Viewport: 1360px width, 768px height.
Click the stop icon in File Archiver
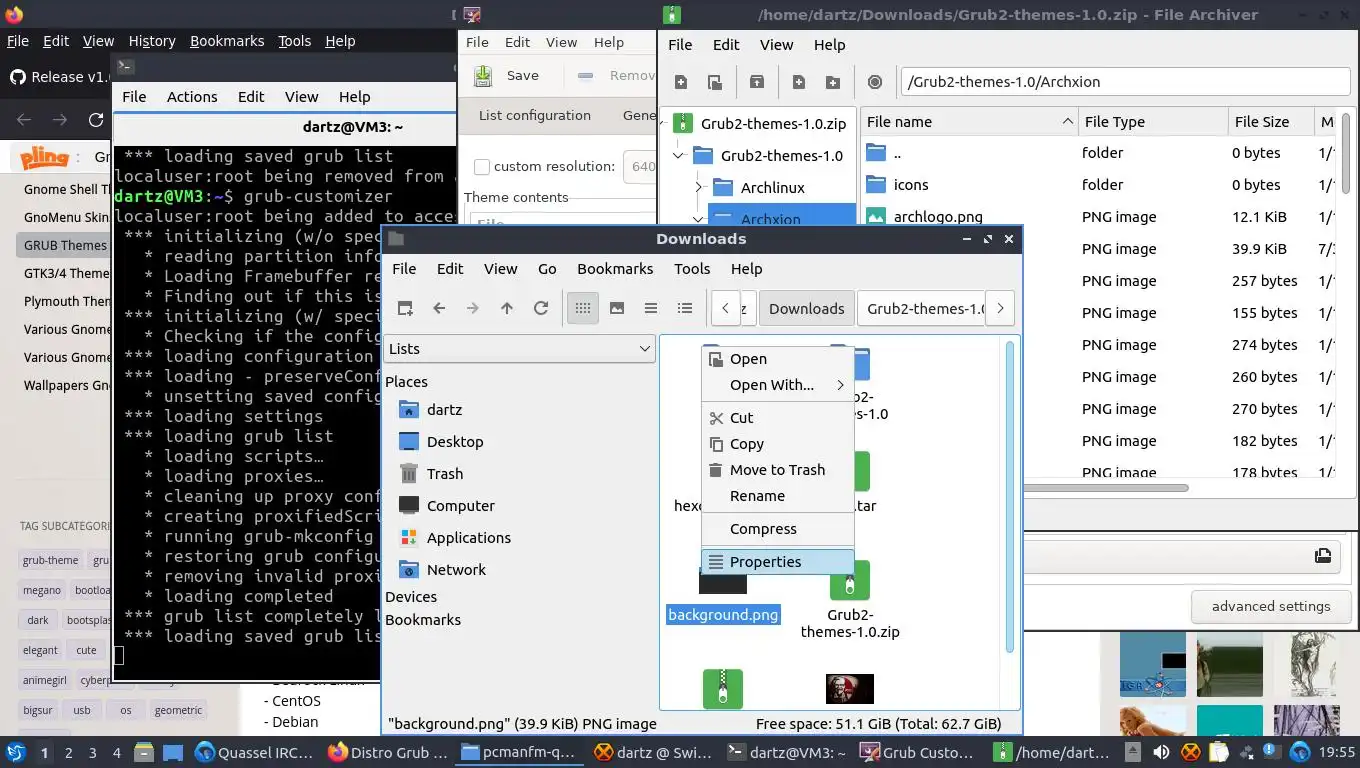point(875,82)
